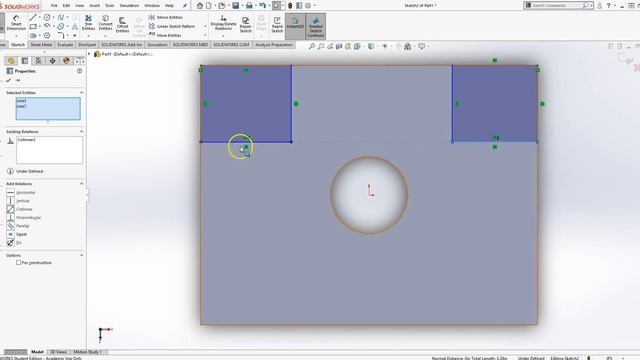Collapse the Selected Entities section
This screenshot has height=360, width=640.
coord(81,93)
